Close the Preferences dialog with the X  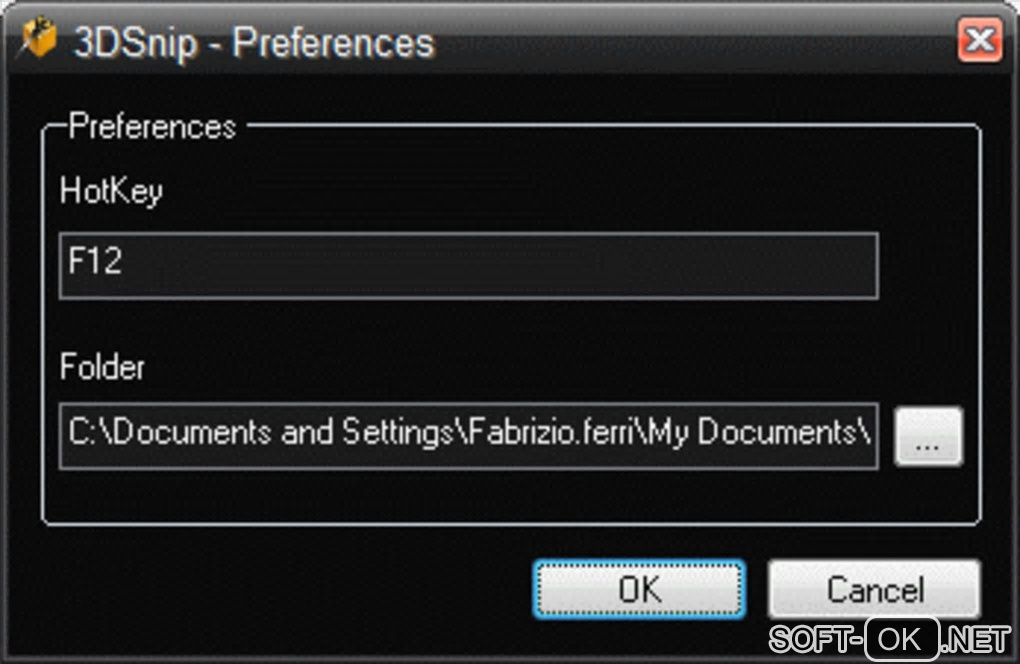coord(980,41)
